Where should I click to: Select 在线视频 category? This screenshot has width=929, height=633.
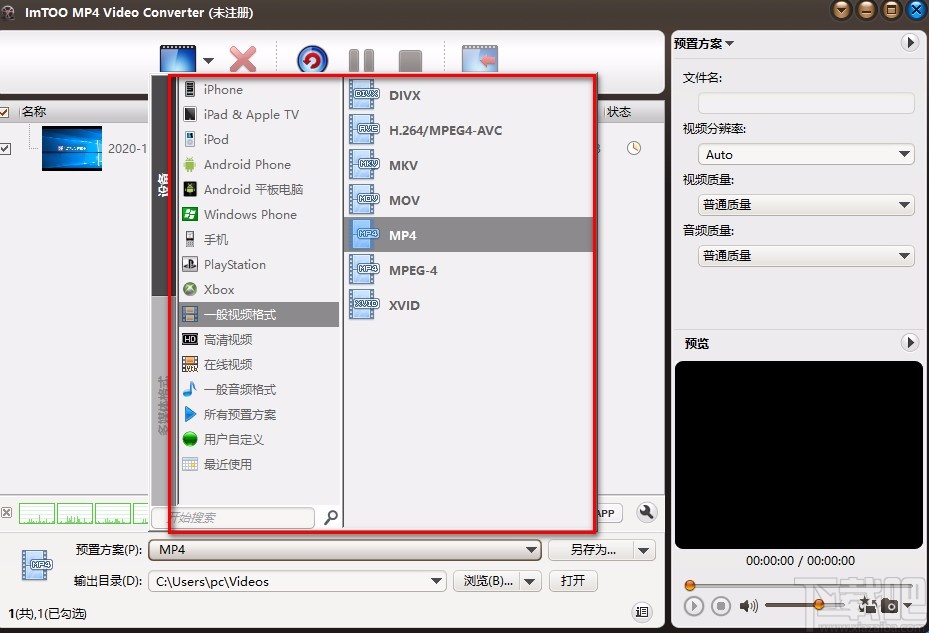click(x=259, y=364)
